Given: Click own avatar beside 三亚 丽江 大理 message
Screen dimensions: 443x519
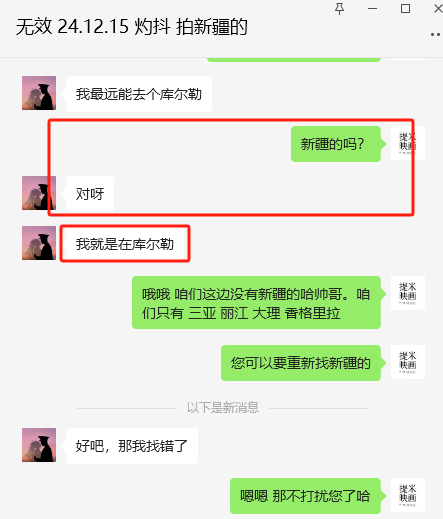Looking at the screenshot, I should coord(408,293).
